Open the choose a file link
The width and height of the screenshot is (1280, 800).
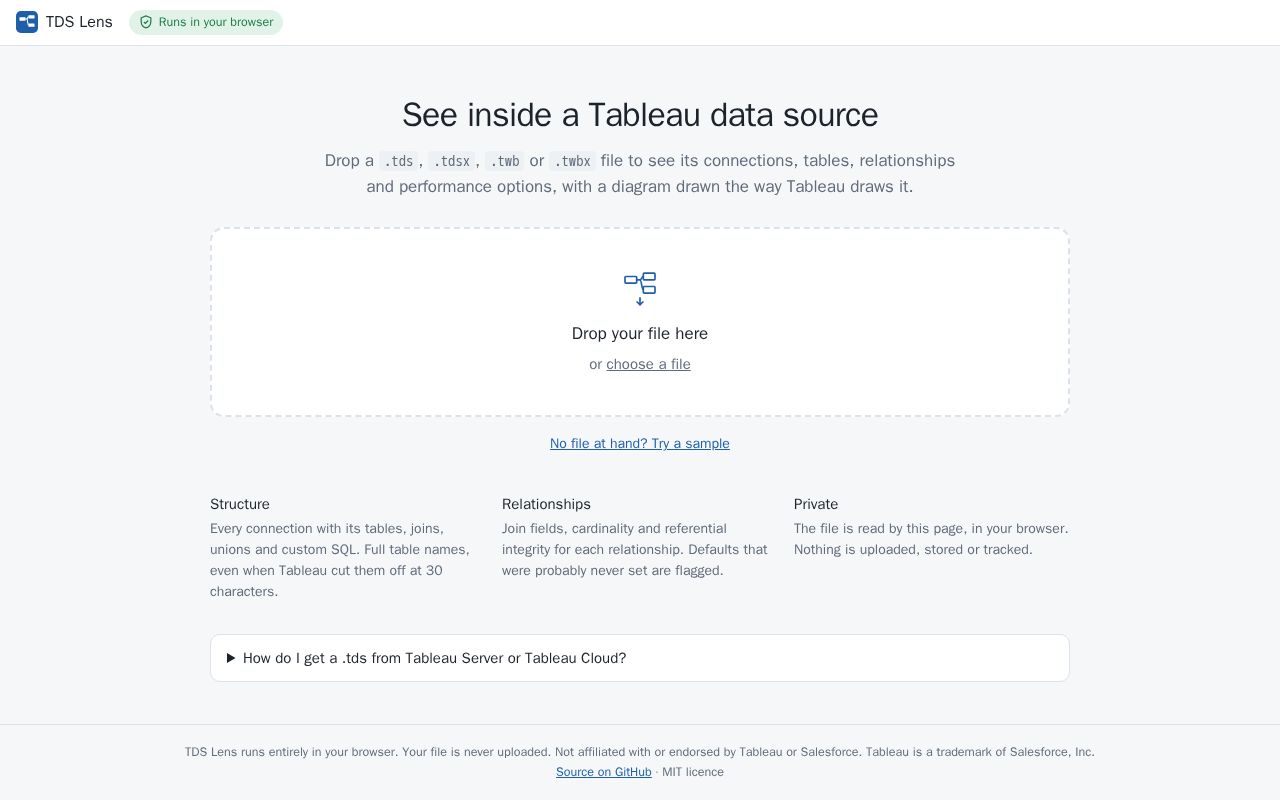[648, 364]
